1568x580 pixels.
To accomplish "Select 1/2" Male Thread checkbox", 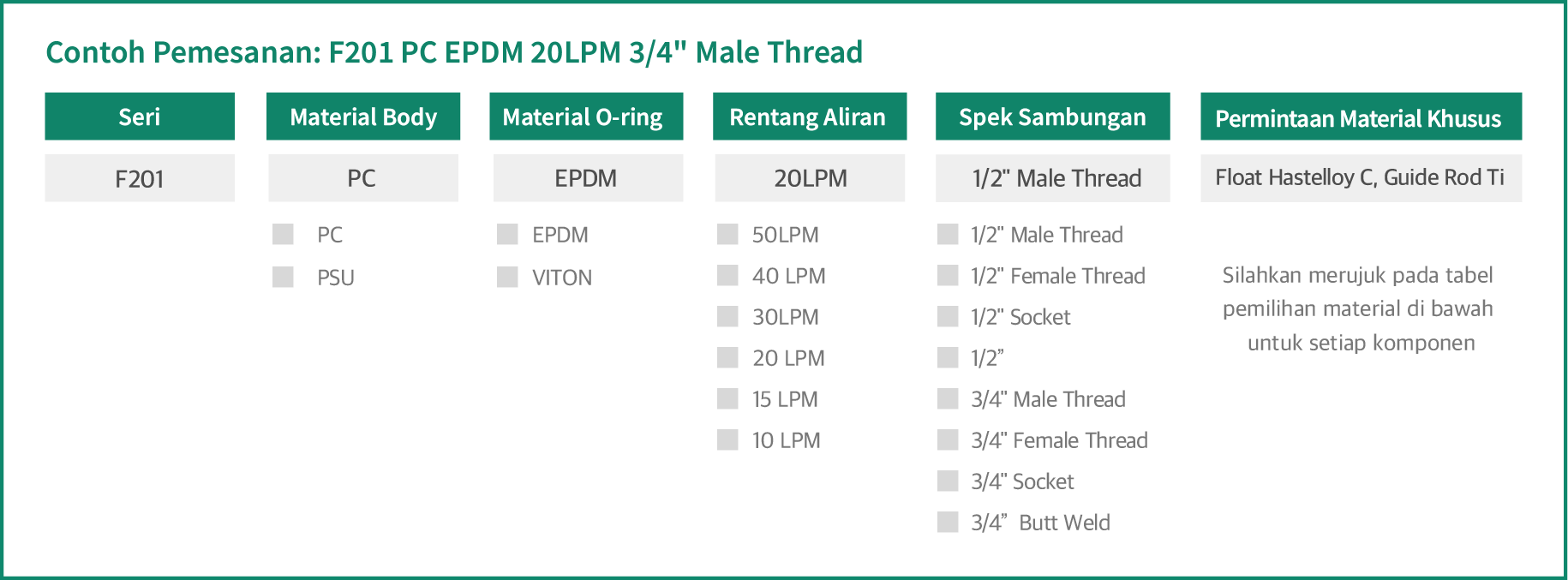I will pyautogui.click(x=948, y=234).
